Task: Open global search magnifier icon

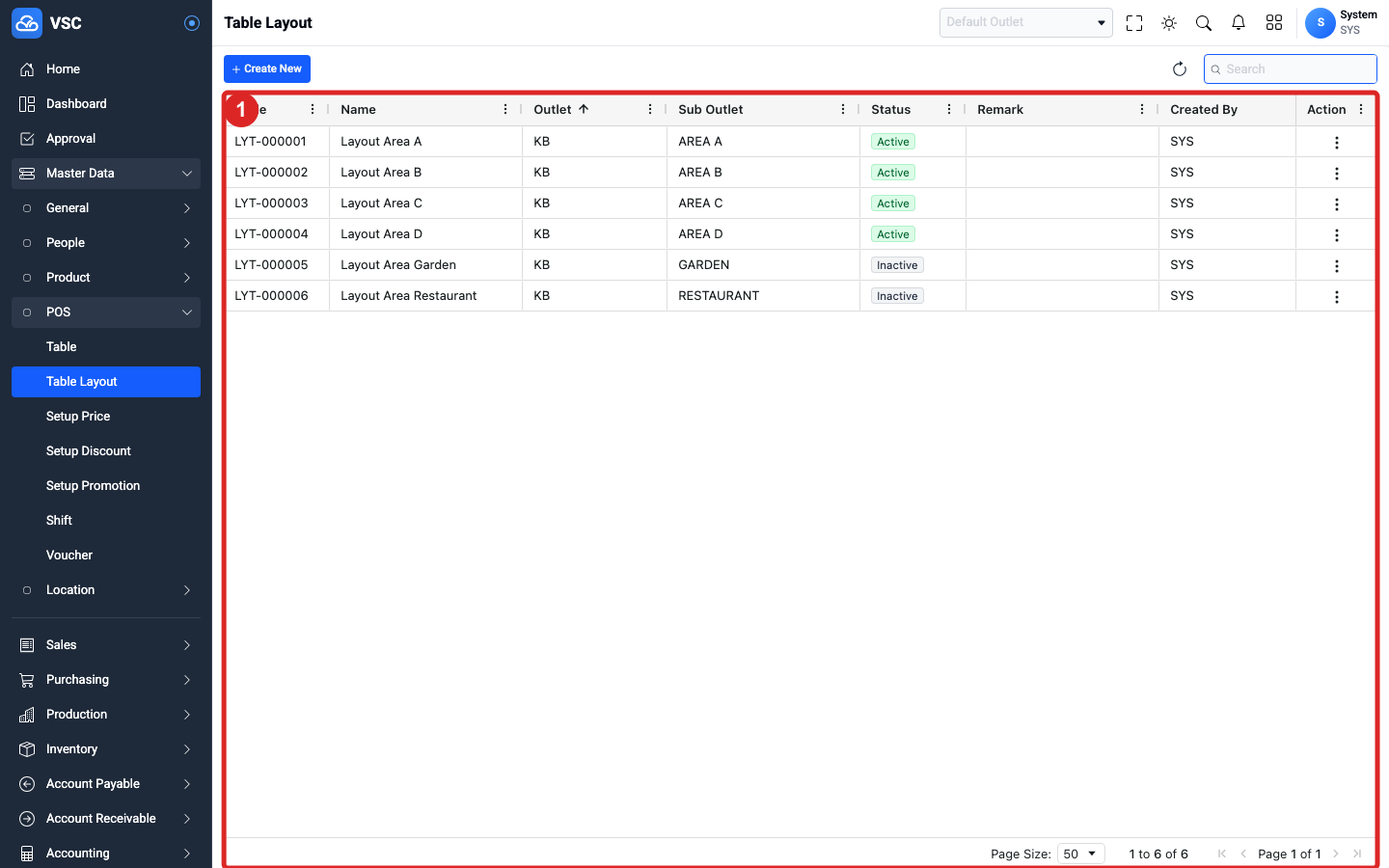Action: pos(1204,23)
